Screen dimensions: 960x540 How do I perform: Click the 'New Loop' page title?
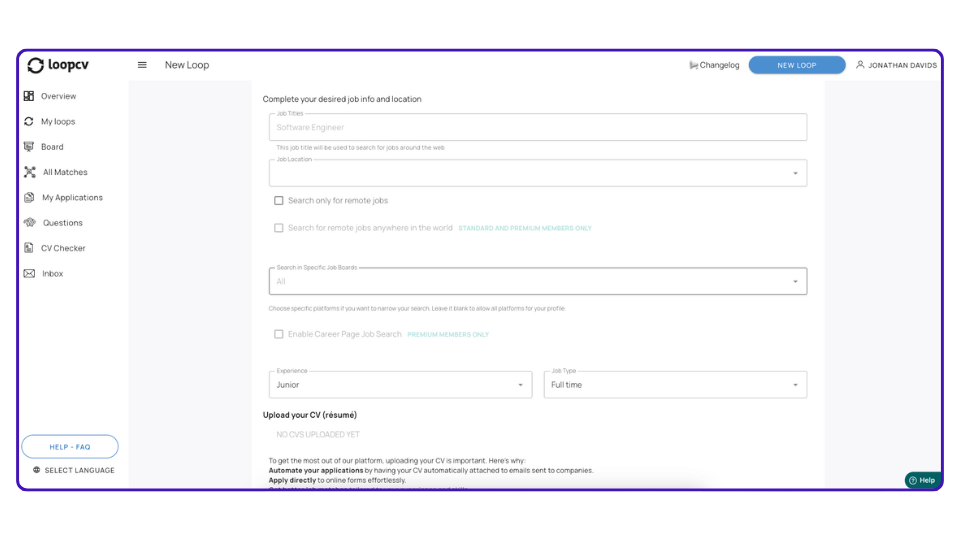187,65
